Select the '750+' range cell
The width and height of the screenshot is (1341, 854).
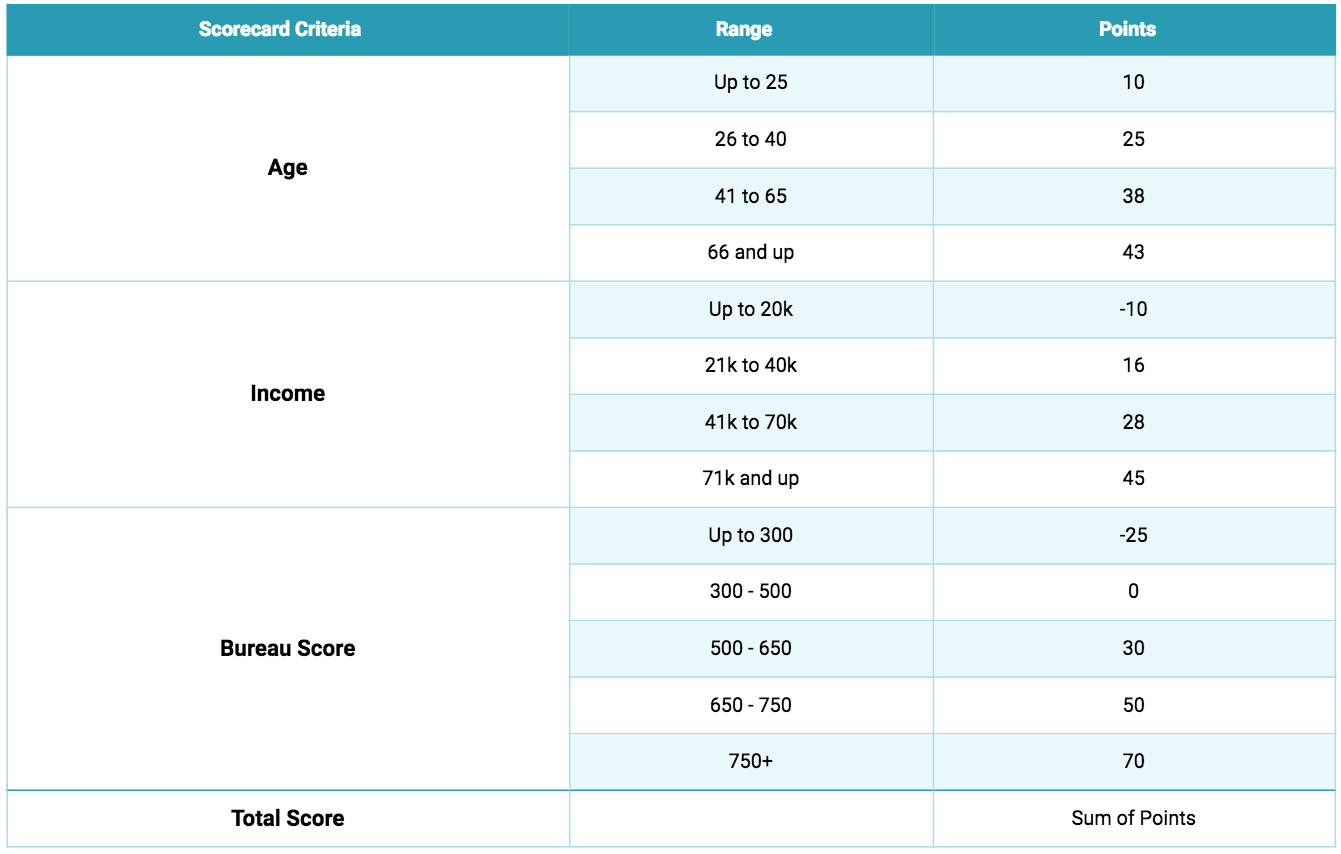coord(751,761)
